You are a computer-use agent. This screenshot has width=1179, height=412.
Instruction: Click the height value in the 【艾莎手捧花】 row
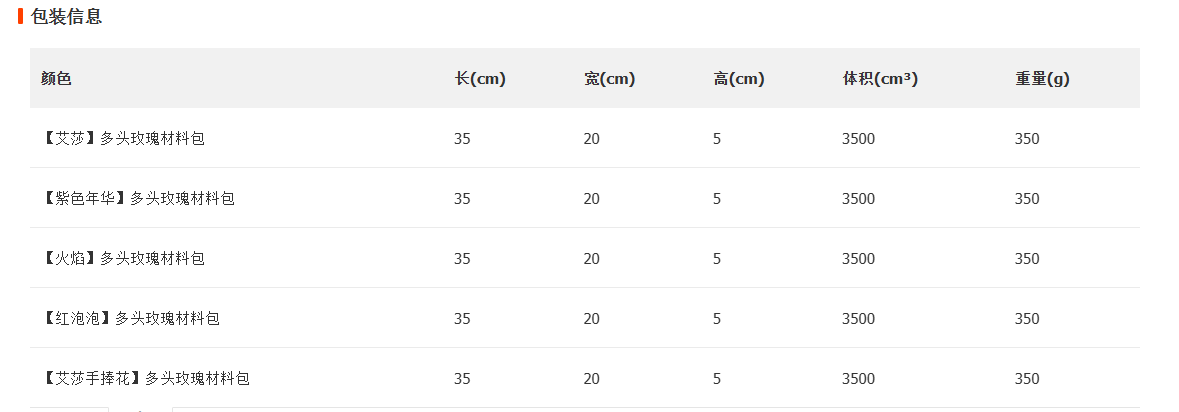[x=717, y=379]
